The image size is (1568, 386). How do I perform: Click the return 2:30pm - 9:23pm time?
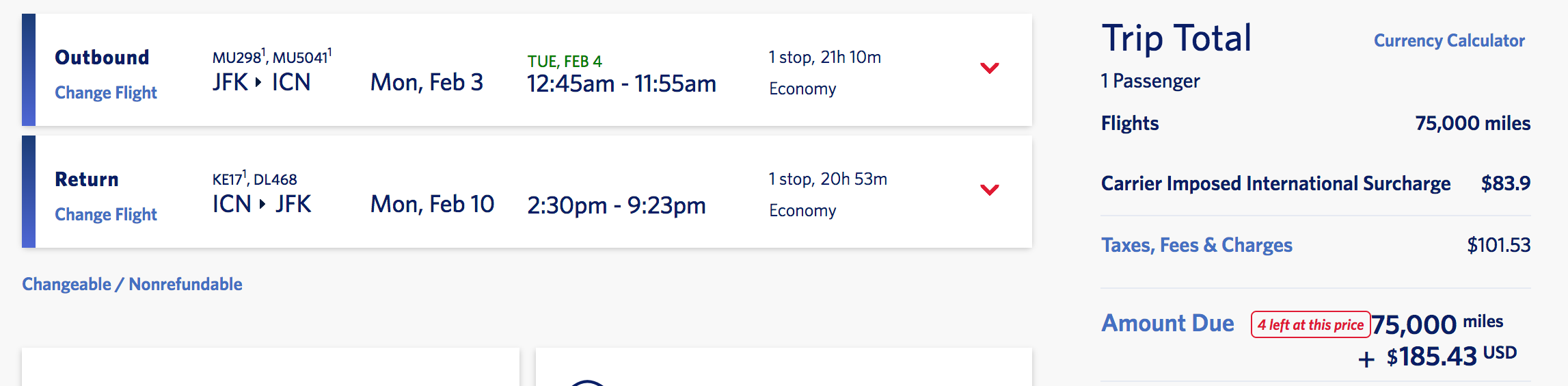click(616, 205)
